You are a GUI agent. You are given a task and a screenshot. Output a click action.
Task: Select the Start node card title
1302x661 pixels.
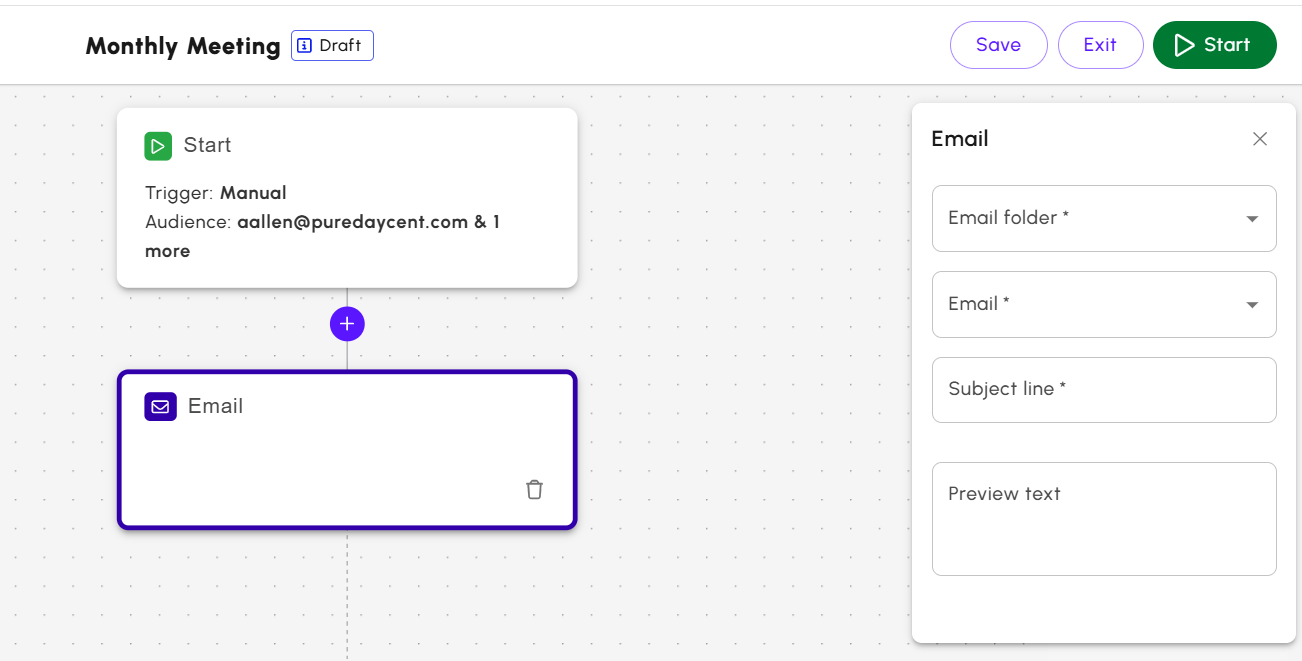(208, 146)
